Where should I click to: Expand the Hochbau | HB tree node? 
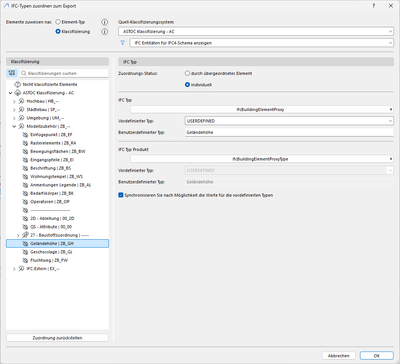[x=14, y=101]
